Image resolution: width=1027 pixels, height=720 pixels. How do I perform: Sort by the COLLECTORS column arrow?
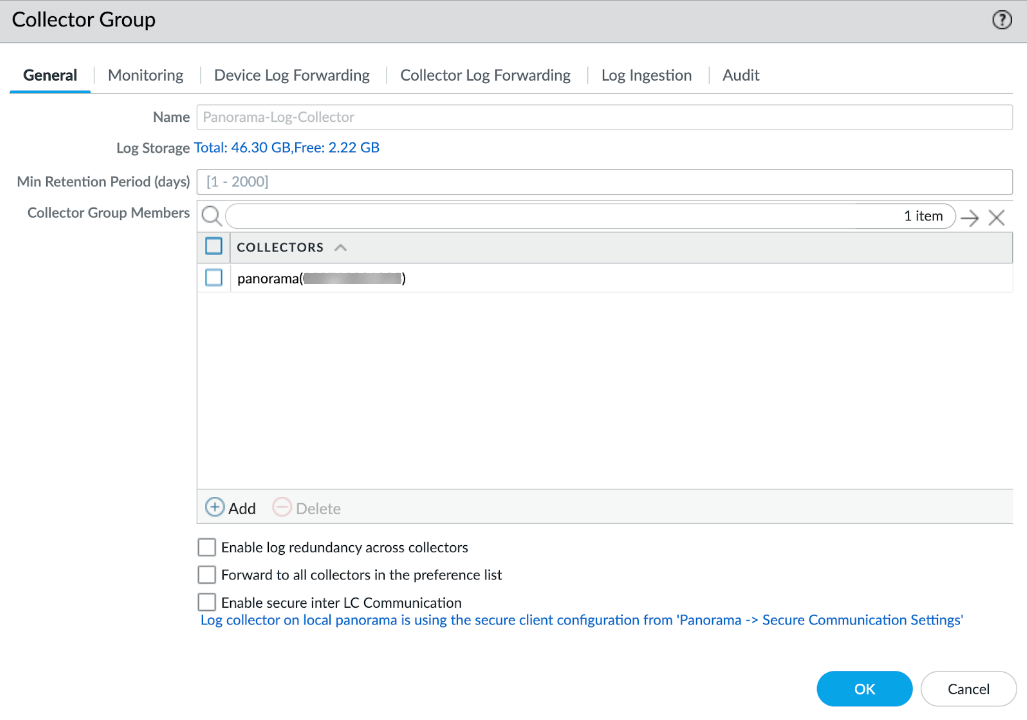coord(340,247)
